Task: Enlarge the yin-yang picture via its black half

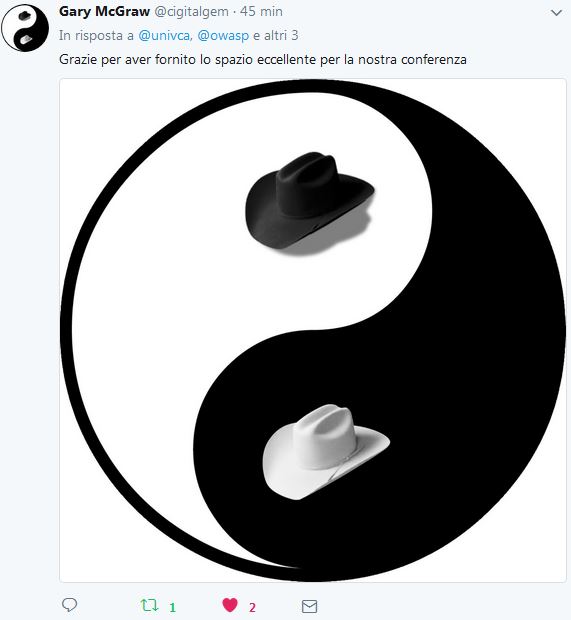Action: [x=475, y=356]
